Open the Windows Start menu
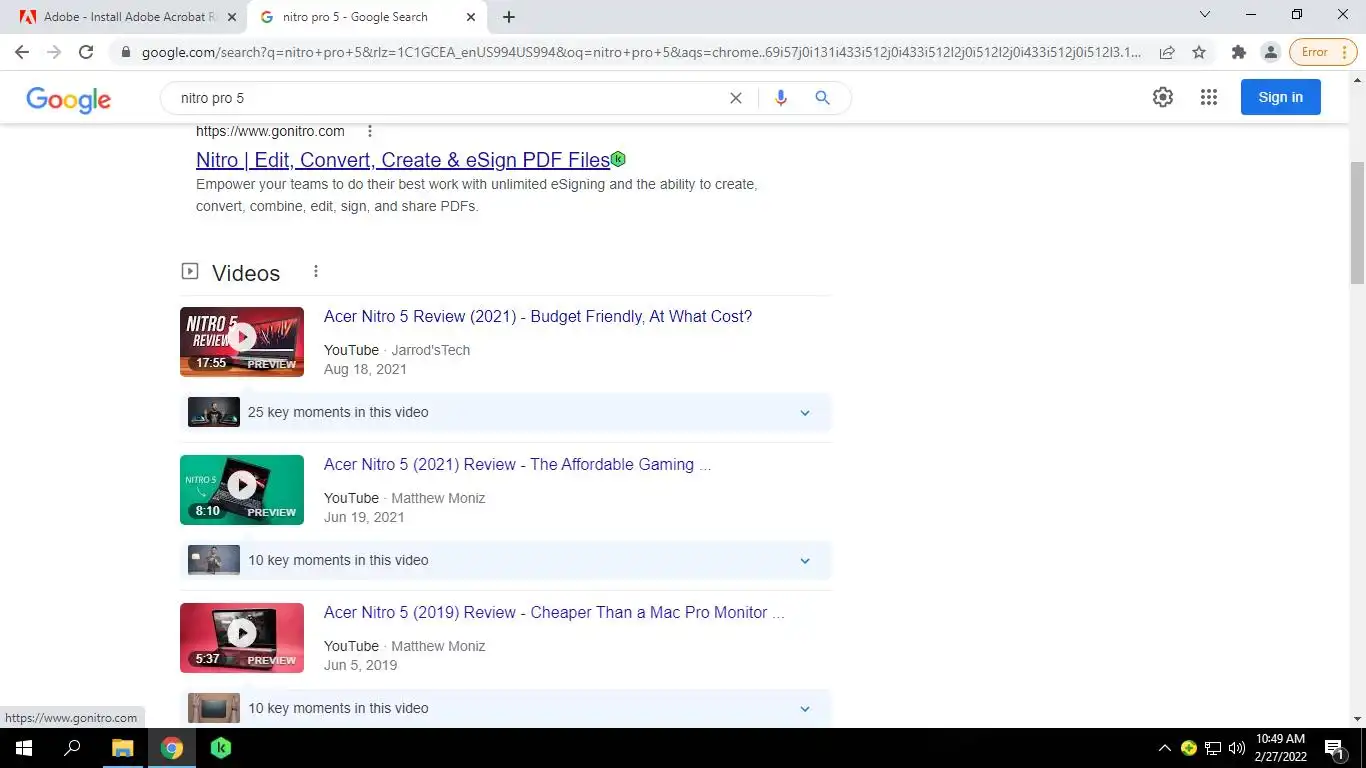1366x768 pixels. click(23, 748)
